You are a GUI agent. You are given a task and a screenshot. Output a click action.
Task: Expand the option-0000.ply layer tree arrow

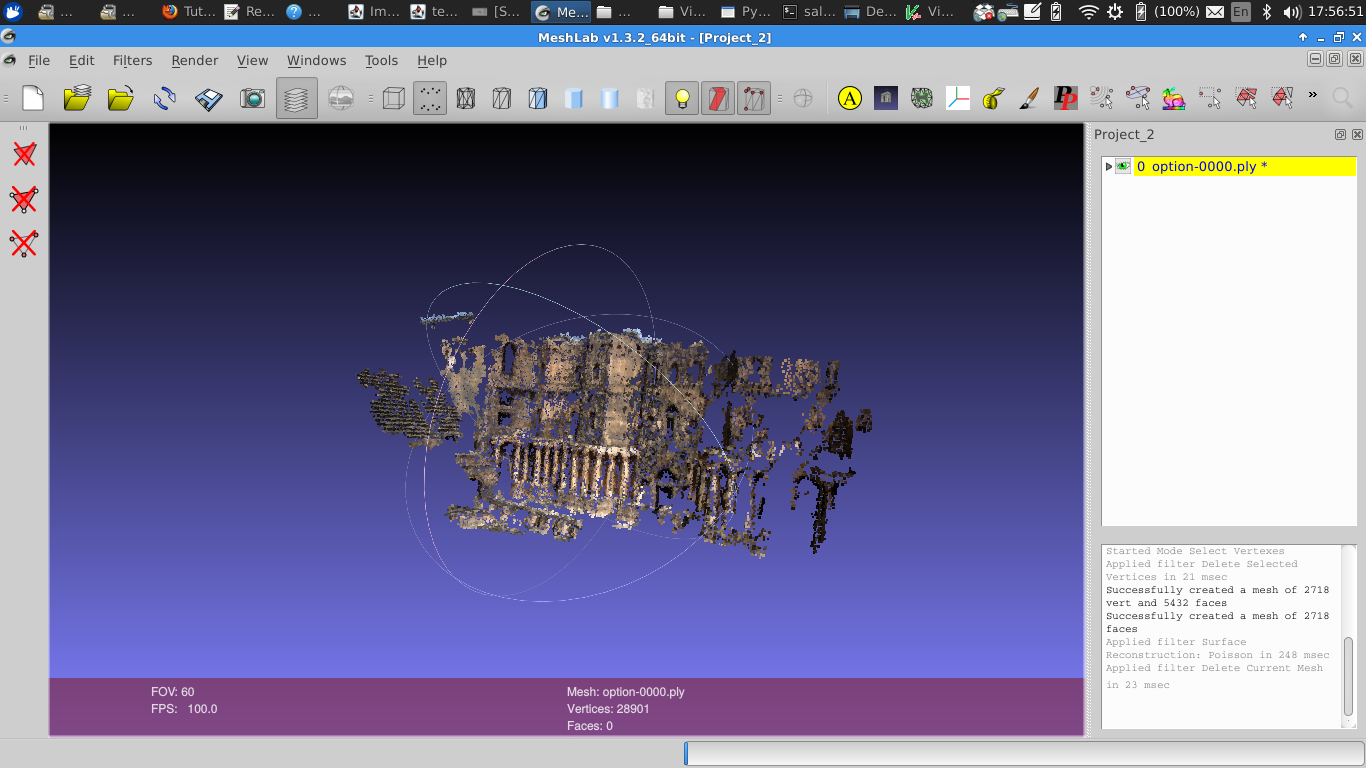coord(1108,167)
